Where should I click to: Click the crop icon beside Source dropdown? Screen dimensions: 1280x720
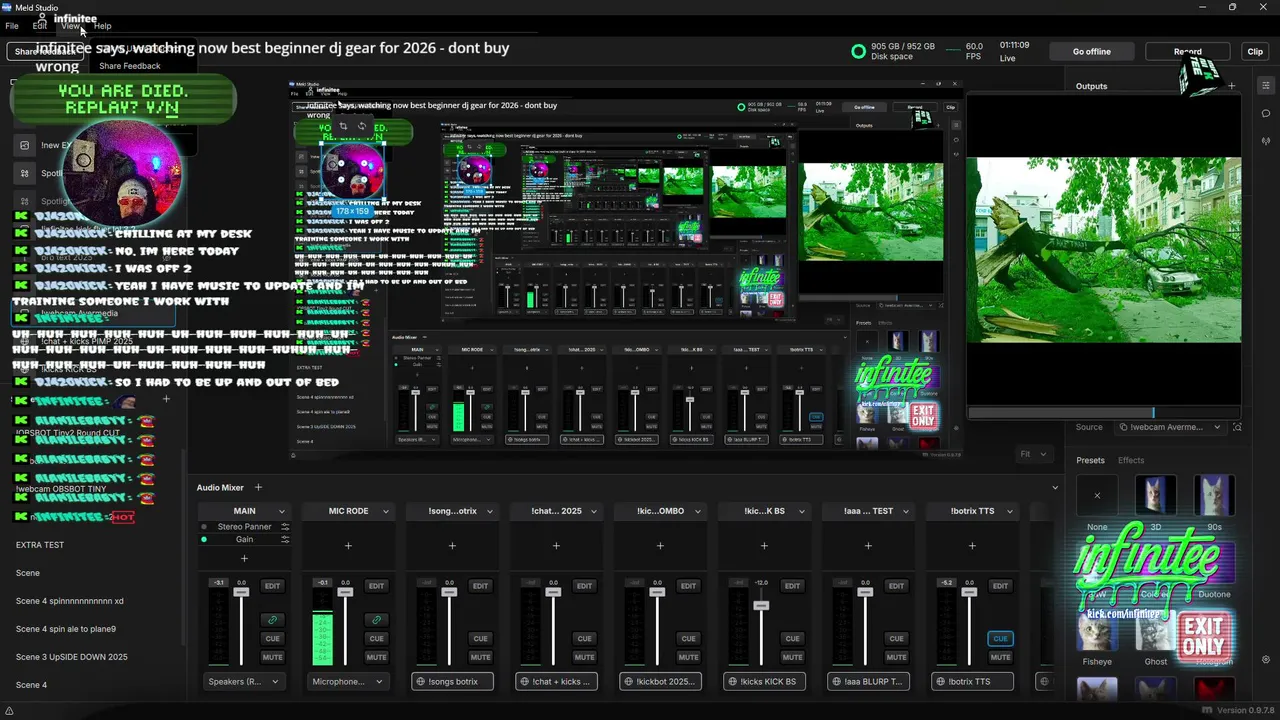(x=1237, y=427)
